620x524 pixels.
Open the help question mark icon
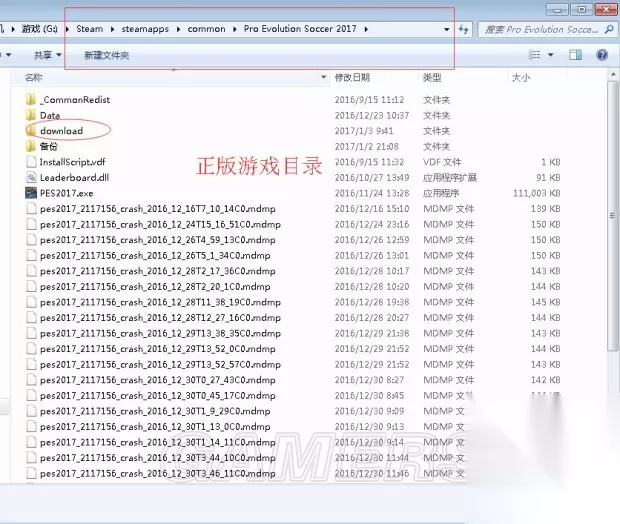[x=602, y=55]
